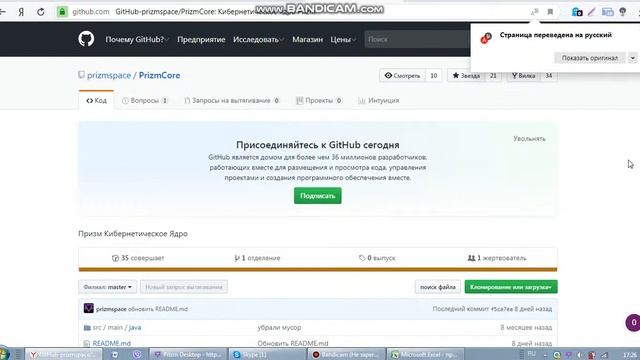This screenshot has height=360, width=640.
Task: Open the Yandex home button
Action: tap(21, 12)
